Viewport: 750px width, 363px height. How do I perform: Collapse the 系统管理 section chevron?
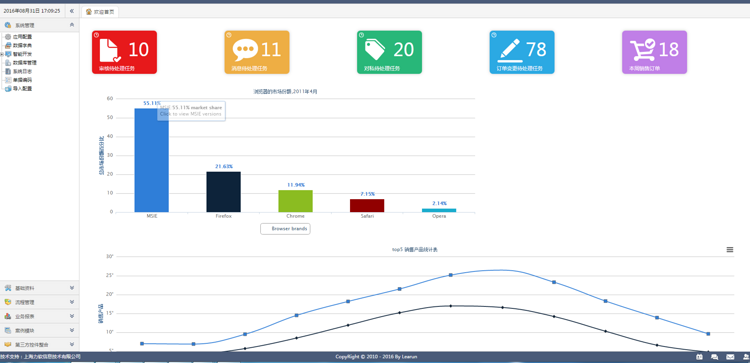click(x=72, y=25)
